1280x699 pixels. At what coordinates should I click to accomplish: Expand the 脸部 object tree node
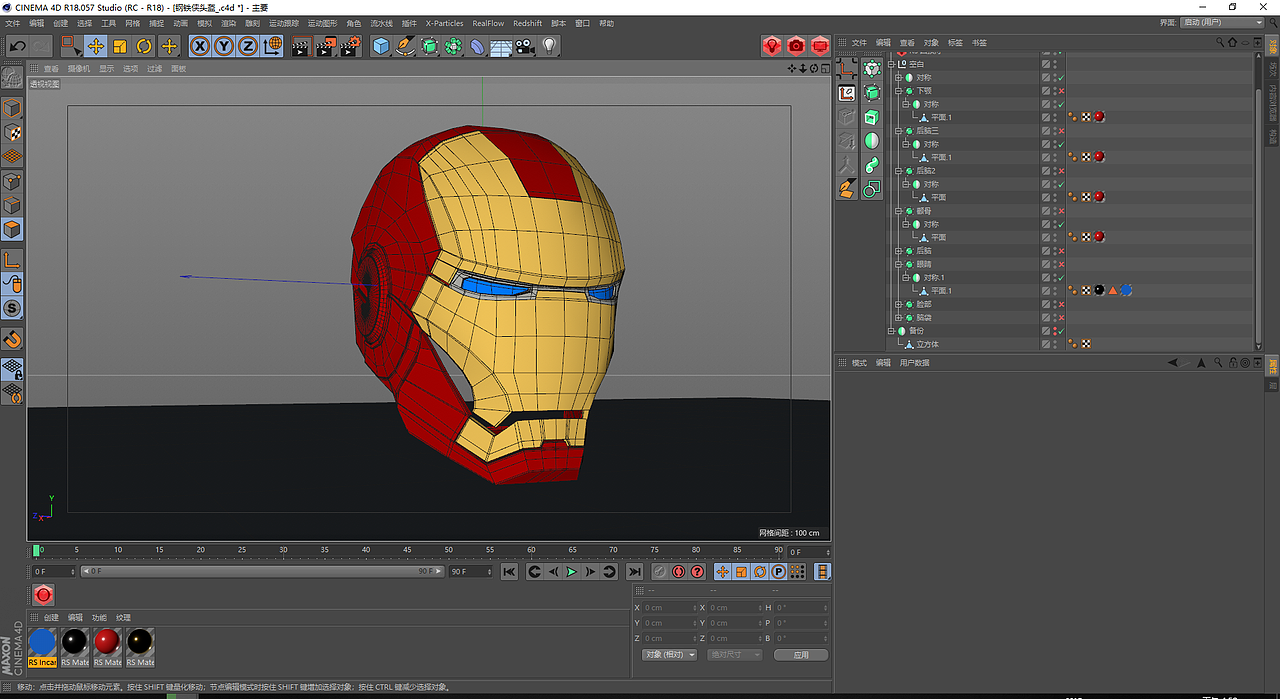898,304
